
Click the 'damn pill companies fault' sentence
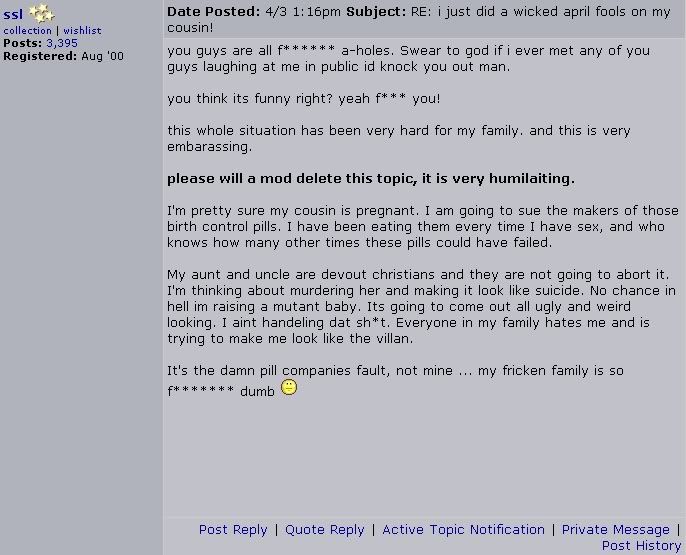point(395,380)
